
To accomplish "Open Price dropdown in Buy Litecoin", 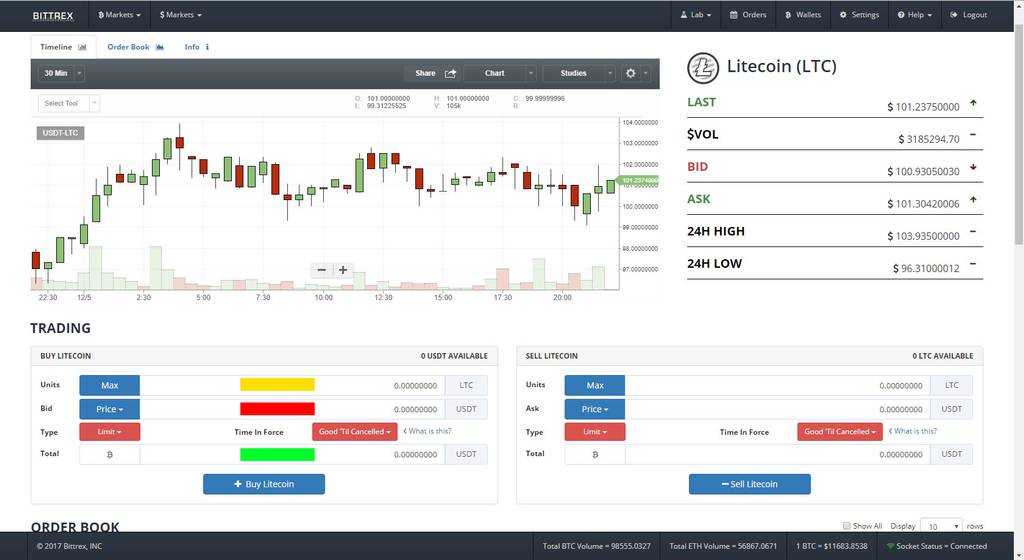I will pyautogui.click(x=110, y=409).
